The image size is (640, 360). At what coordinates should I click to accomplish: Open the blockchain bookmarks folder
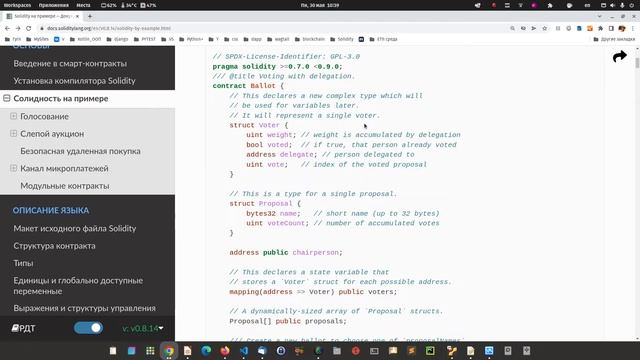tap(310, 39)
